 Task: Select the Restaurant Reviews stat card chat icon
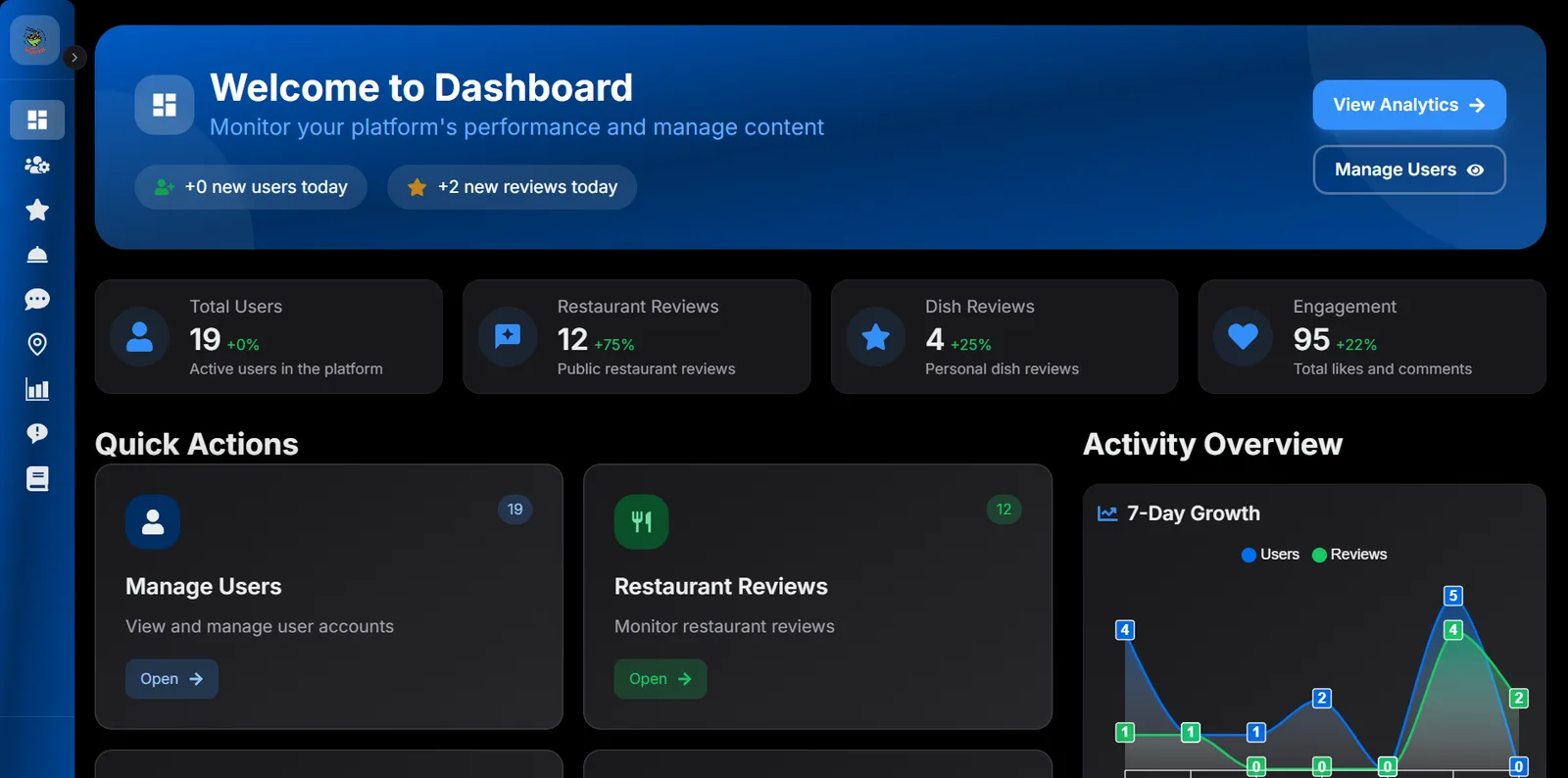pyautogui.click(x=508, y=337)
